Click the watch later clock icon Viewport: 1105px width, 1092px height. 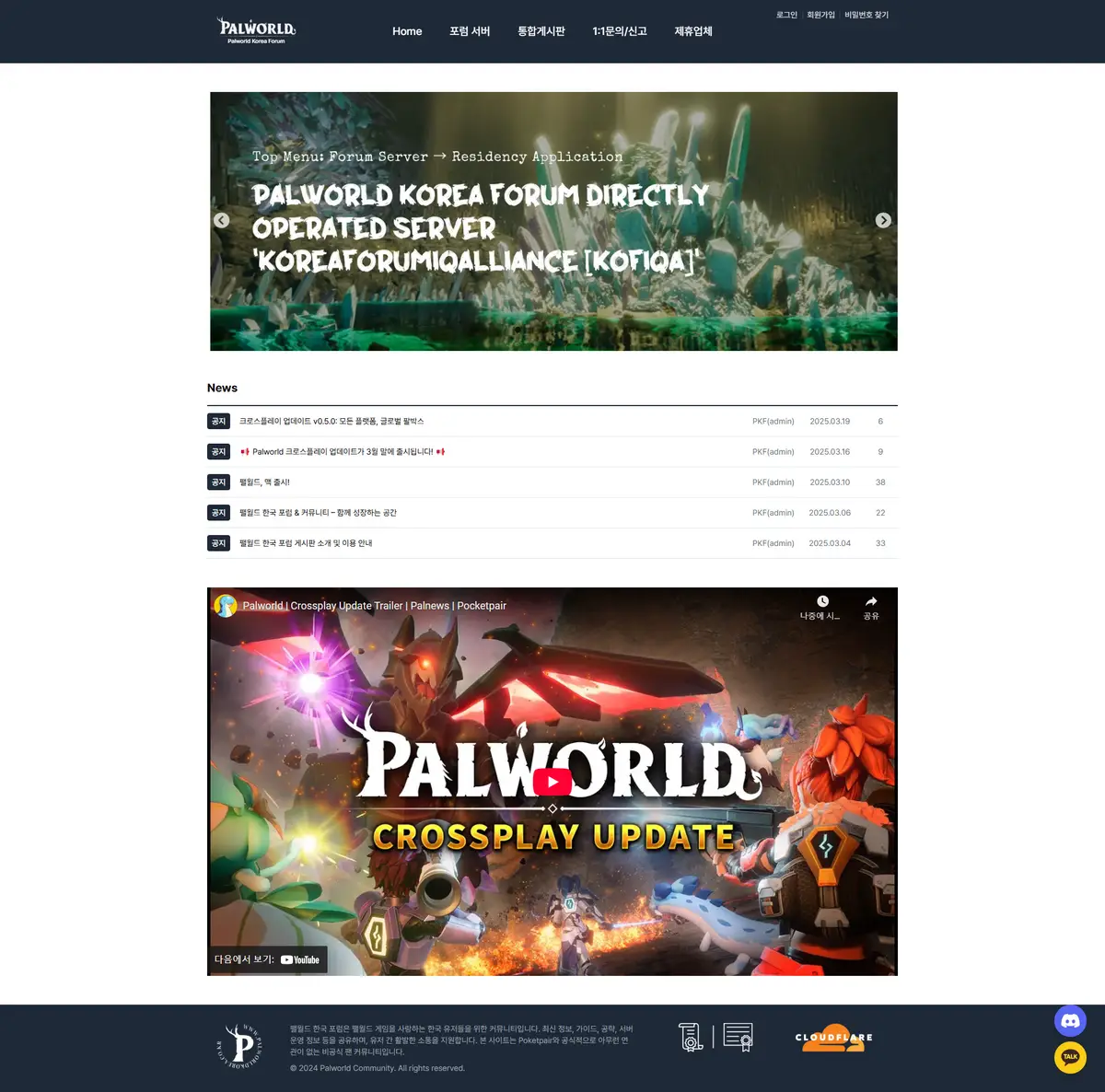822,601
